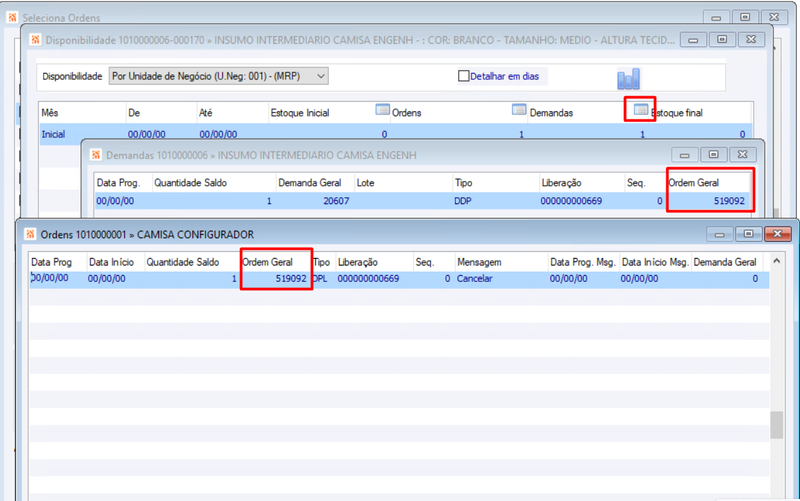Screen dimensions: 800x501
Task: Maximize the Seleciona Ordens window
Action: click(x=745, y=17)
